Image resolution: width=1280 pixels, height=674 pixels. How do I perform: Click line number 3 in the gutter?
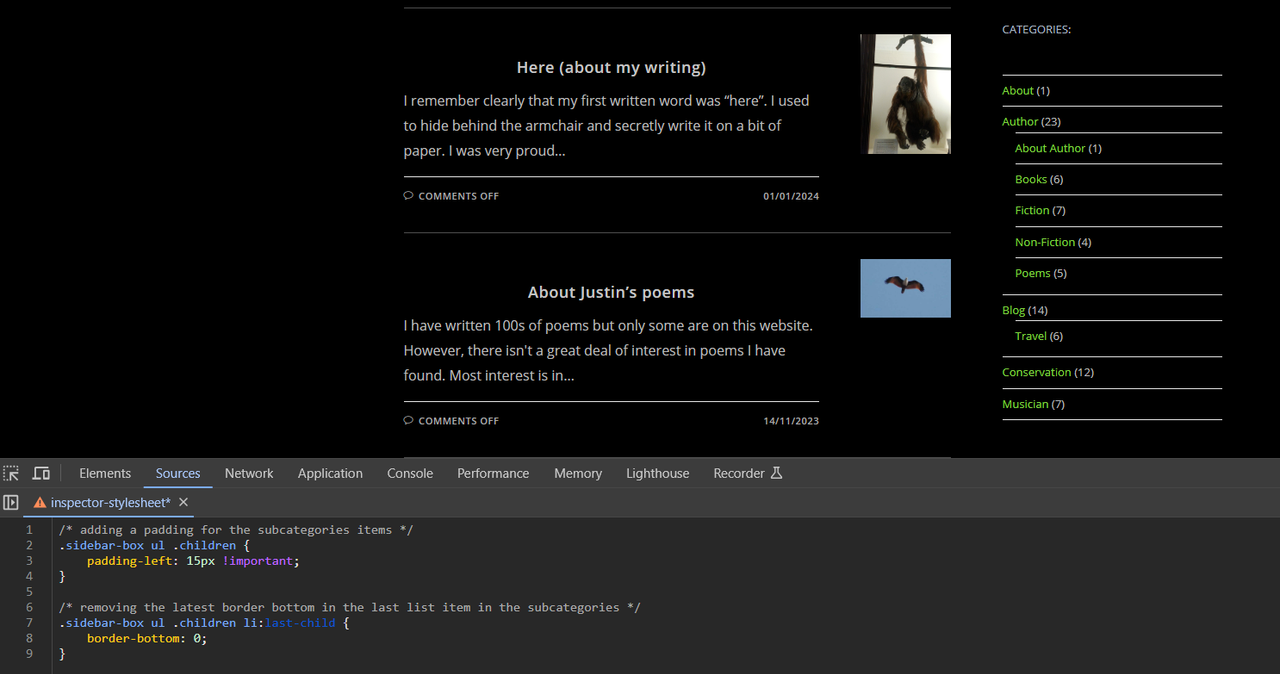coord(29,561)
